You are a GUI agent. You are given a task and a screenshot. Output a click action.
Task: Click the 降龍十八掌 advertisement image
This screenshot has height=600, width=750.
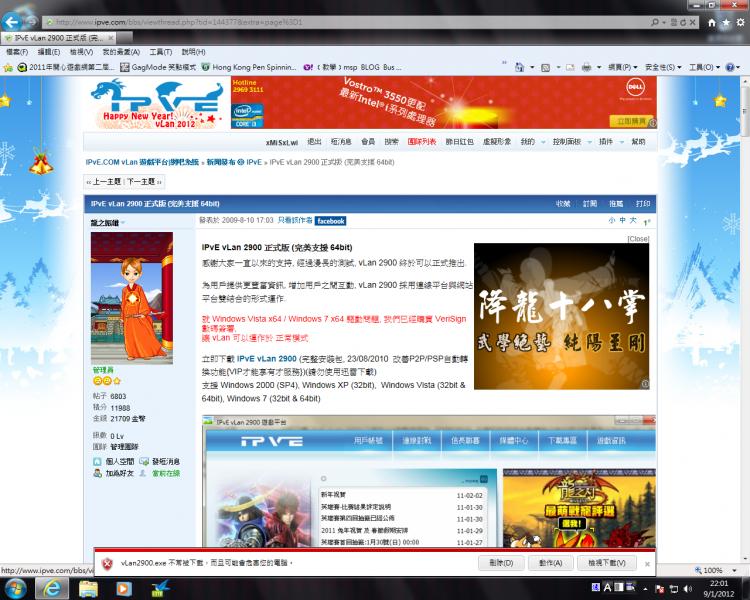click(562, 316)
